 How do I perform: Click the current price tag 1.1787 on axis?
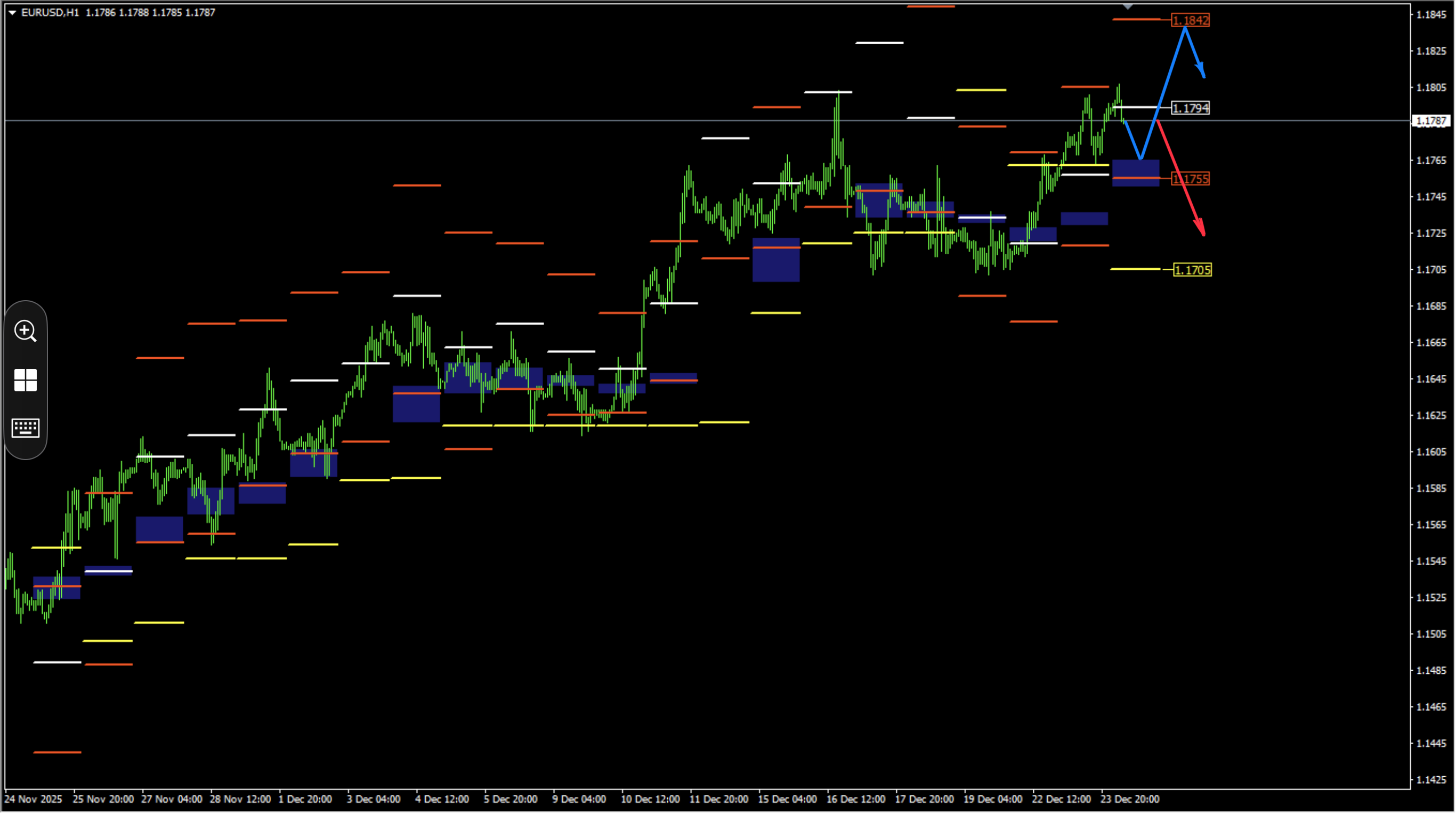click(x=1431, y=121)
